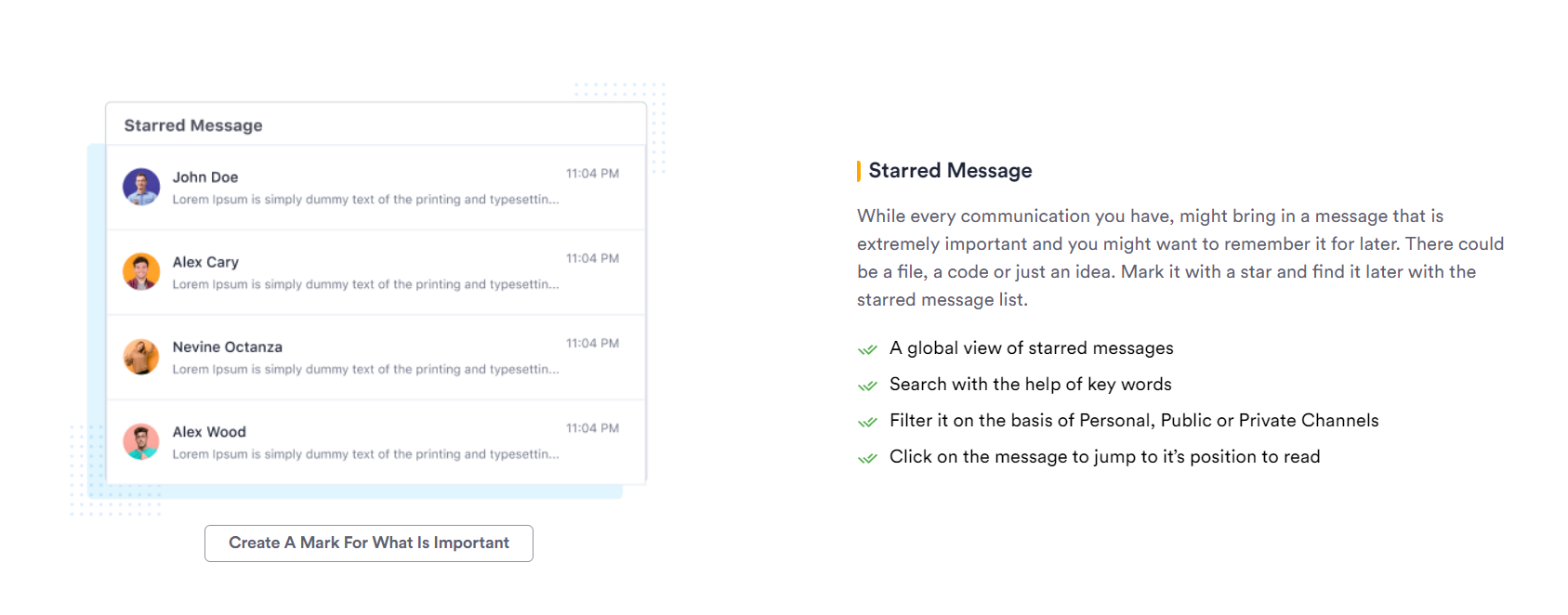Click Nevine Octanza's profile avatar
The image size is (1568, 615).
coord(141,357)
